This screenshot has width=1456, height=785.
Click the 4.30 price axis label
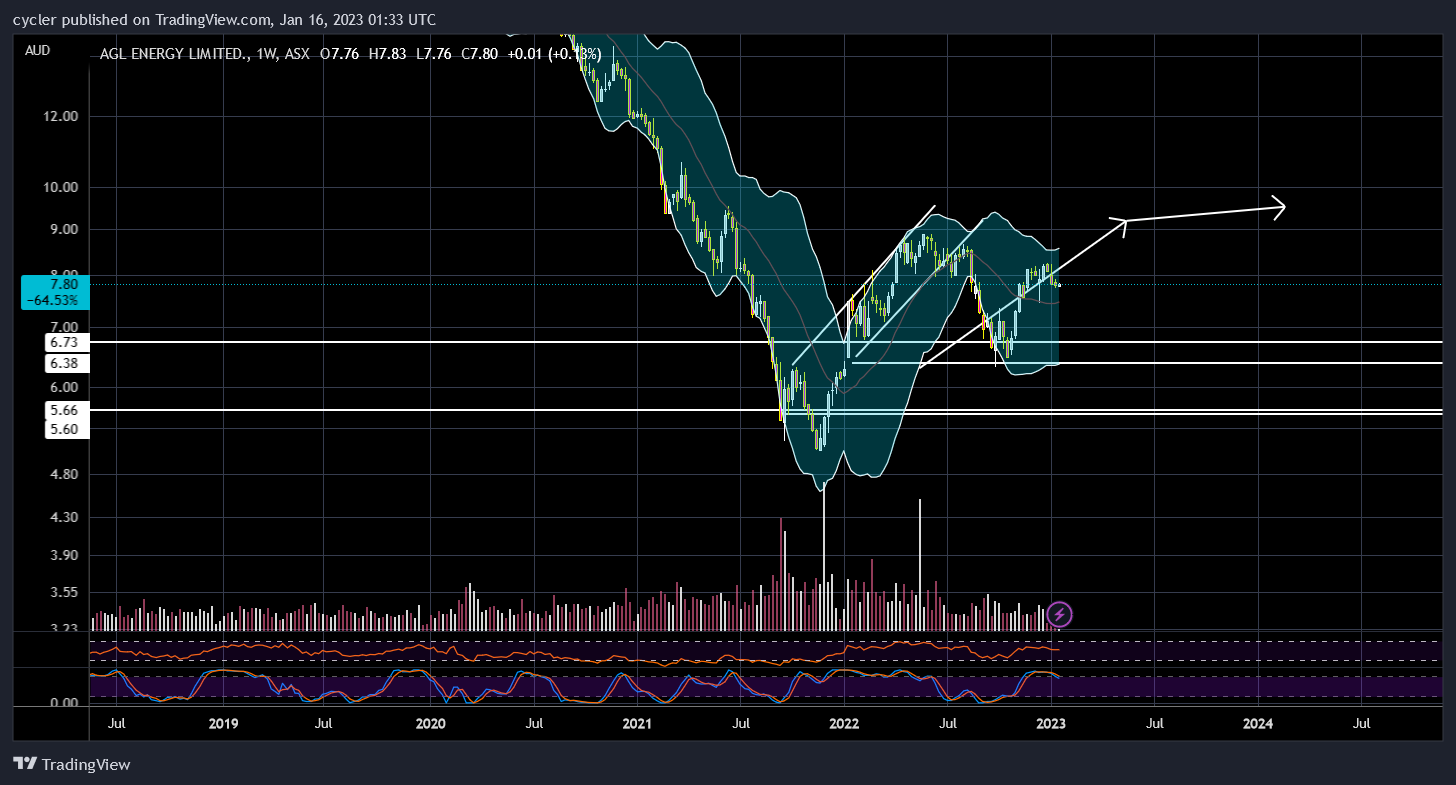click(62, 518)
